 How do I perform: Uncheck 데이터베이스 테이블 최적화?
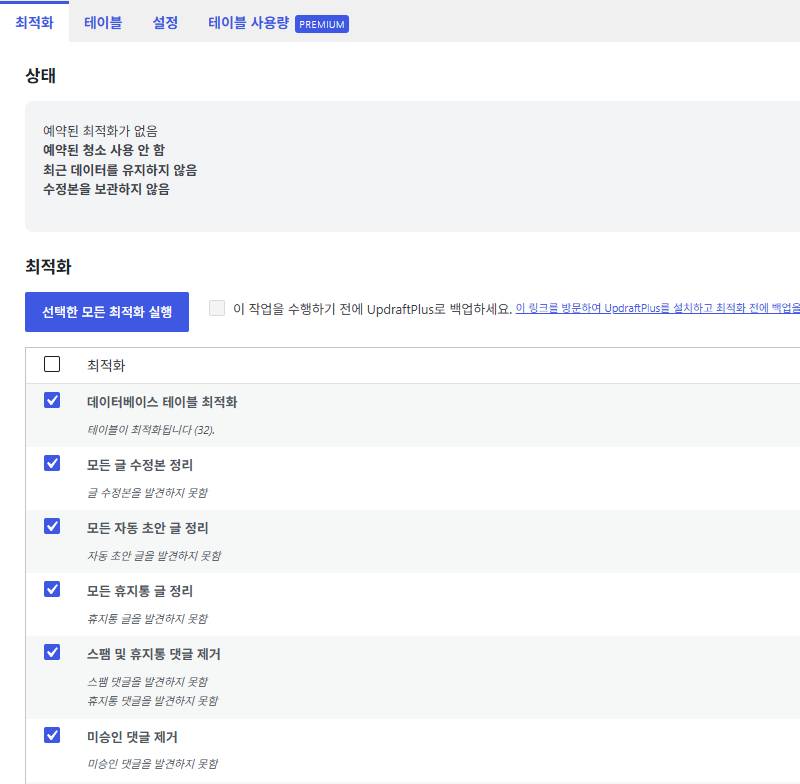click(52, 400)
